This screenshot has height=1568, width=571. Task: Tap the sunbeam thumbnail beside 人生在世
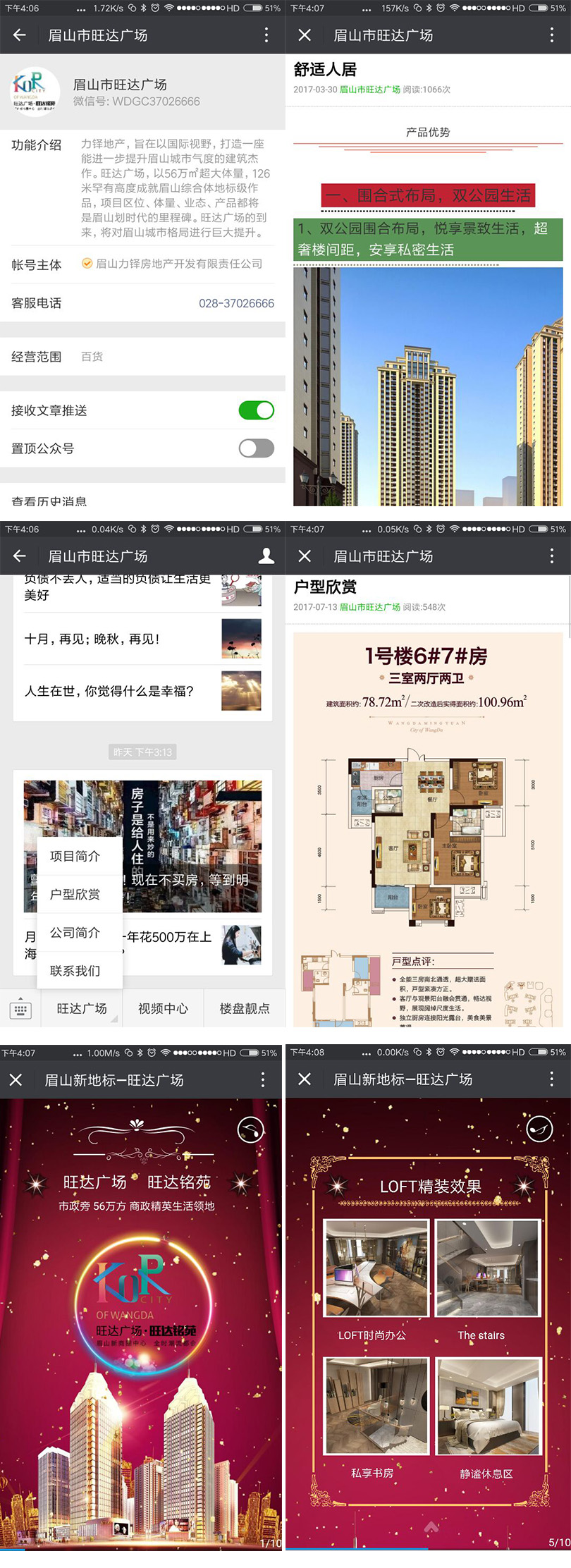(x=241, y=690)
